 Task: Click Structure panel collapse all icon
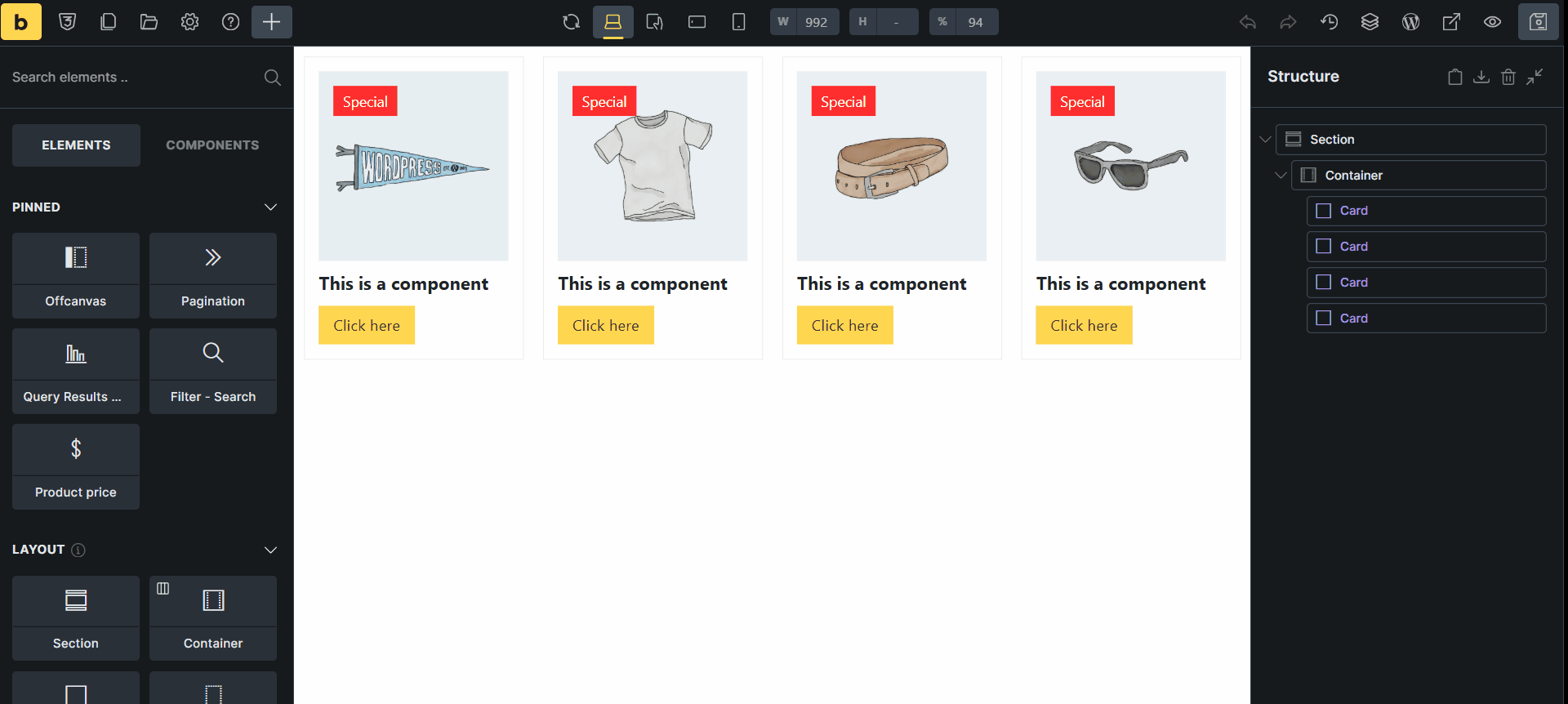[1535, 77]
